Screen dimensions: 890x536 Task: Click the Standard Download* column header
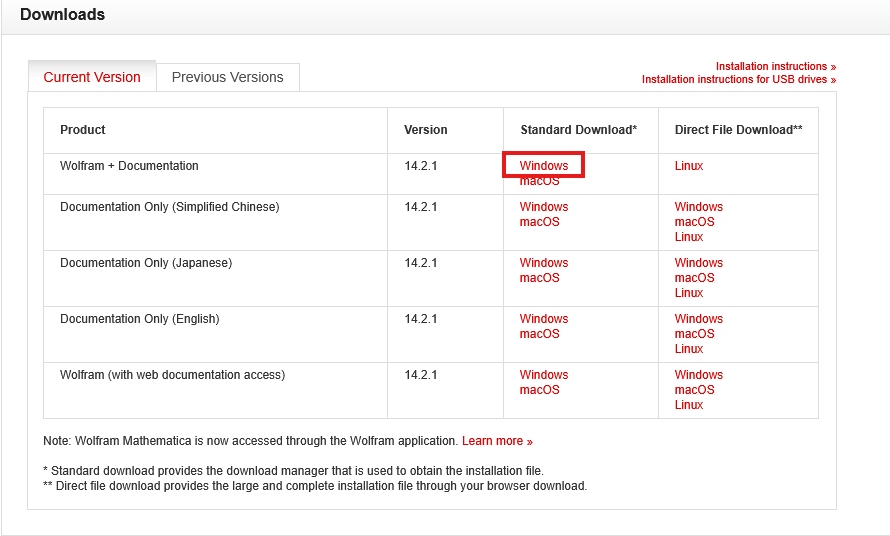pyautogui.click(x=579, y=130)
